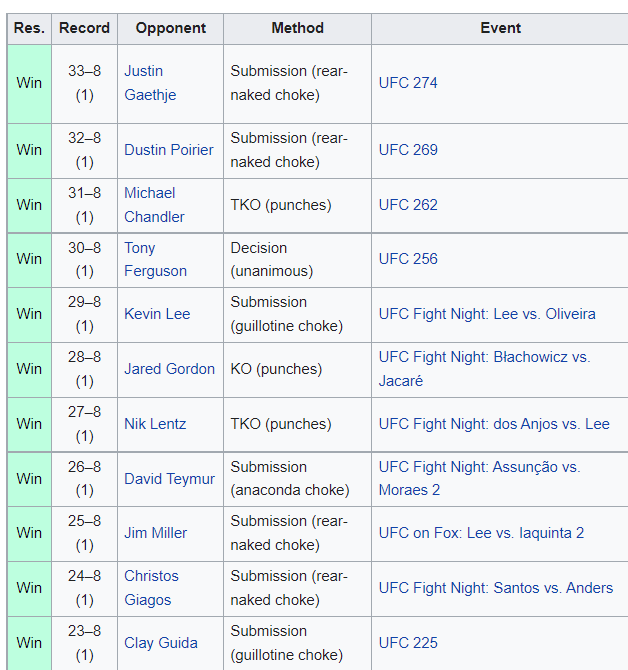Open the Nik Lentz link
Viewport: 628px width, 670px height.
pyautogui.click(x=155, y=424)
